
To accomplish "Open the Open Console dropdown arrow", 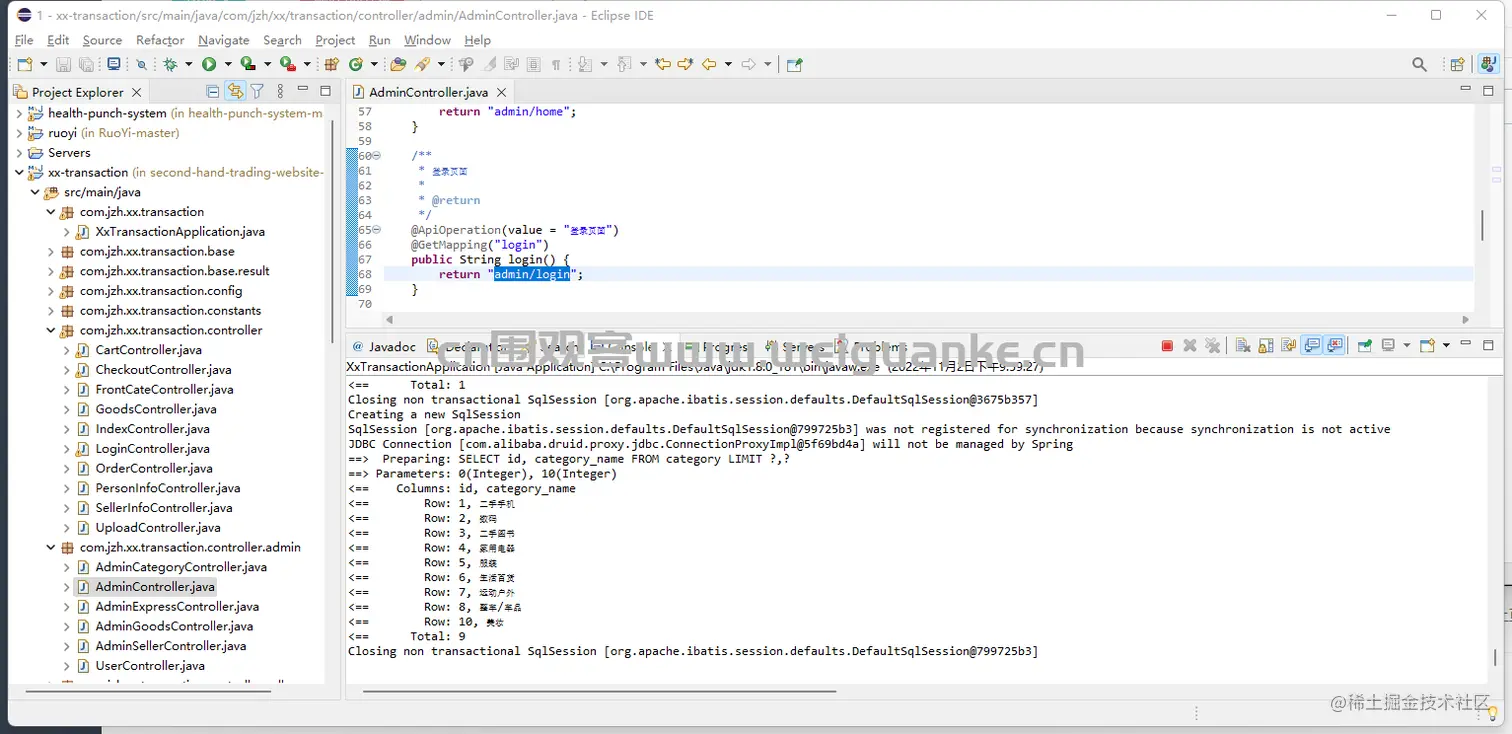I will coord(1446,345).
